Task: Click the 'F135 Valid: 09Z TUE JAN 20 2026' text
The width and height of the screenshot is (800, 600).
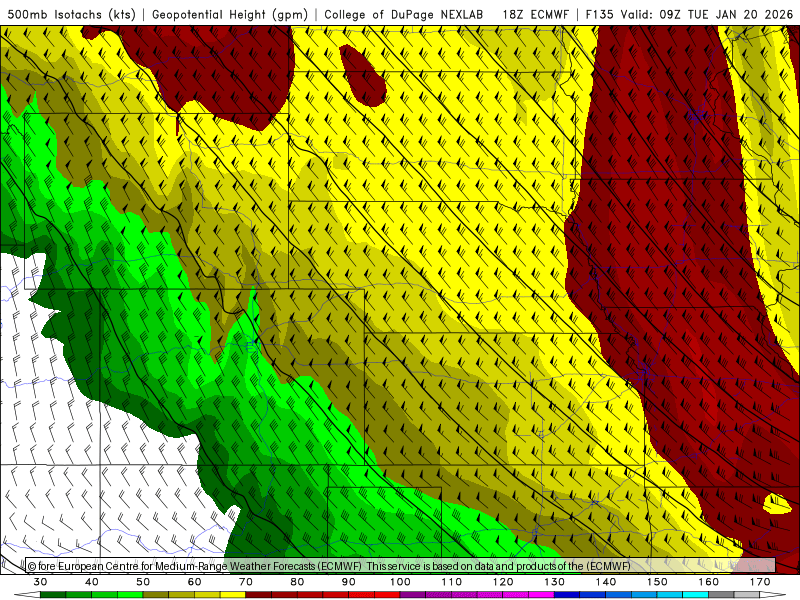Action: click(689, 14)
